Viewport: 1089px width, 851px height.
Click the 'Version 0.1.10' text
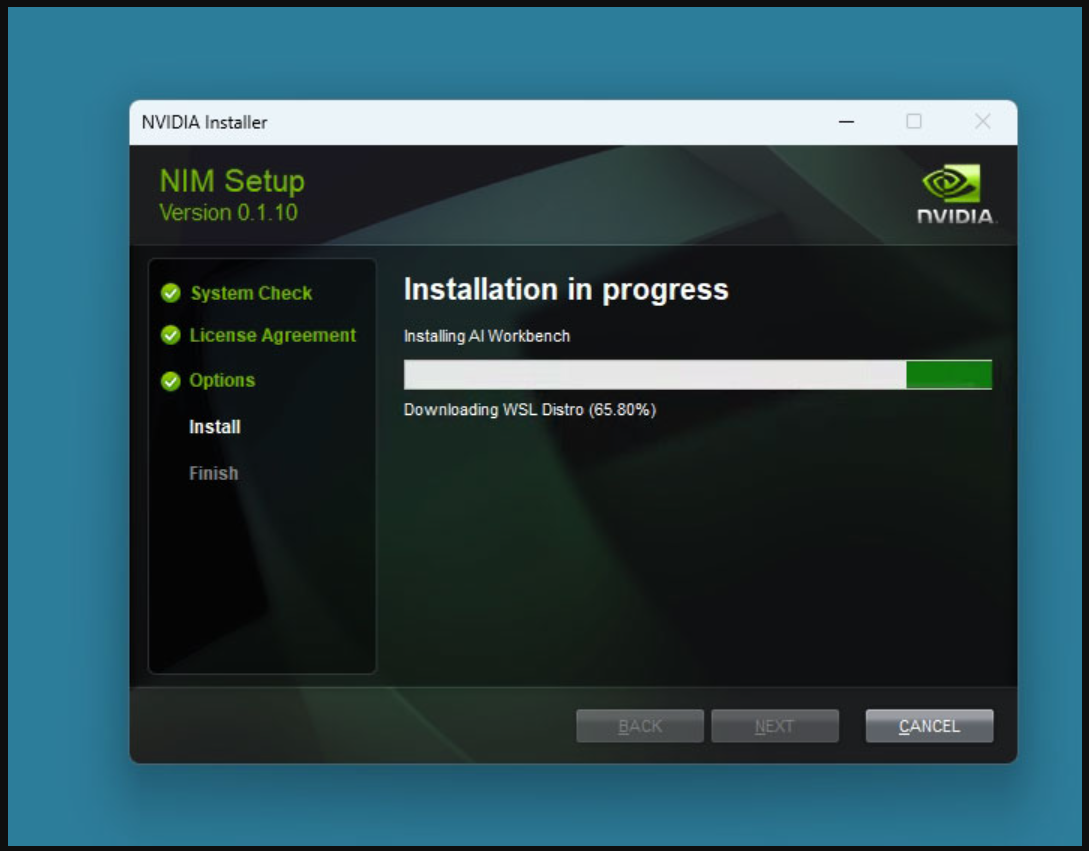click(228, 213)
